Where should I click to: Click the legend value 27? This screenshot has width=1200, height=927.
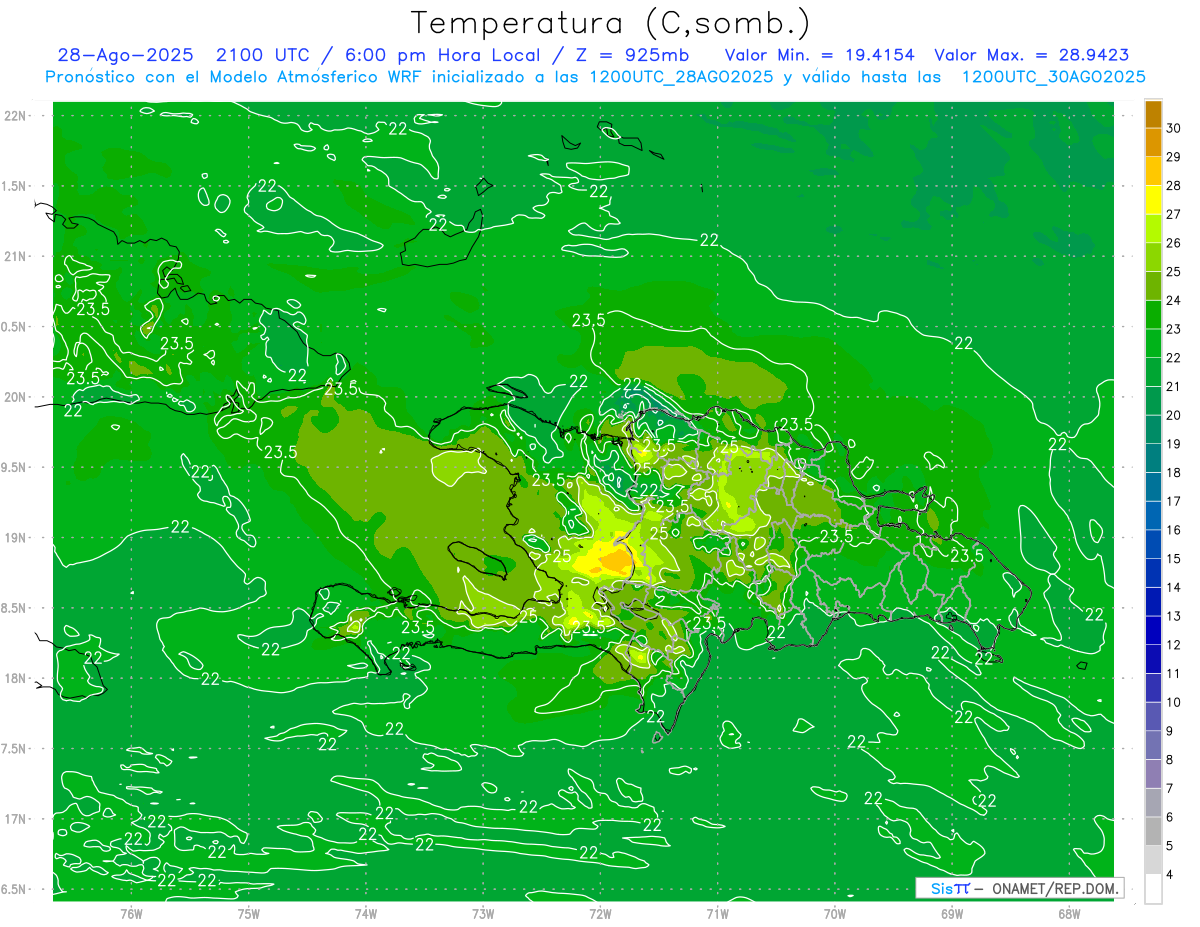coord(1173,214)
